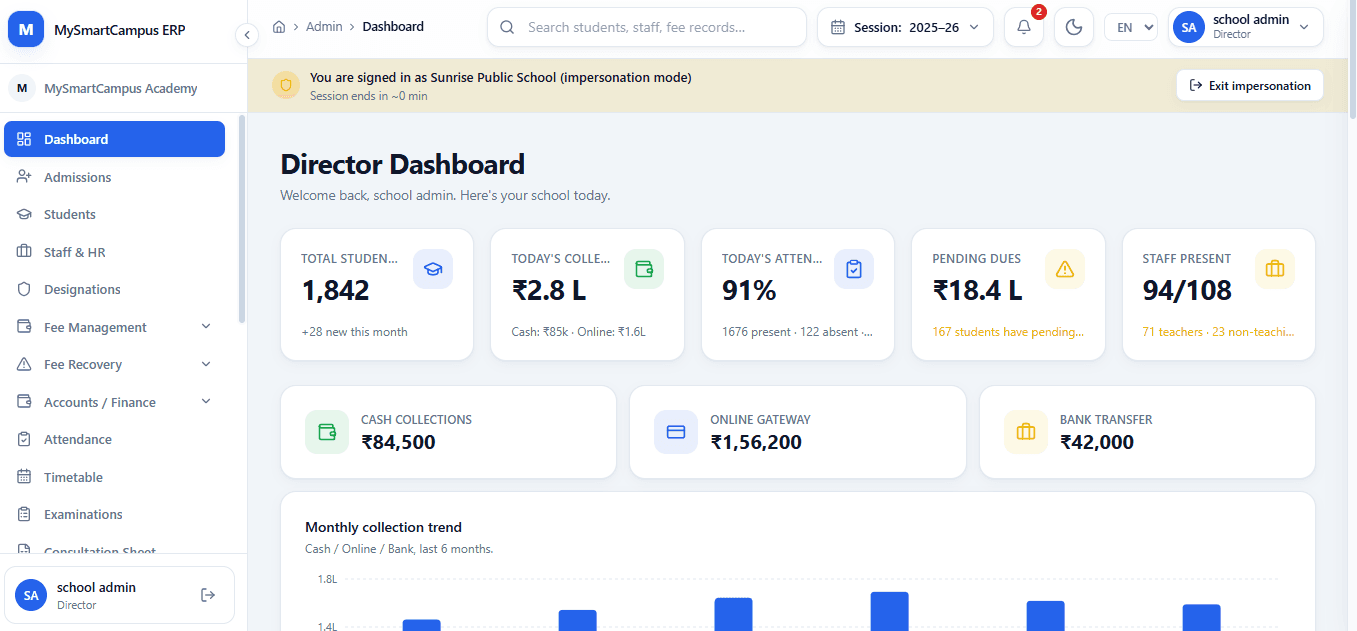The image size is (1357, 631).
Task: Click the shield icon in impersonation banner
Action: (x=286, y=85)
